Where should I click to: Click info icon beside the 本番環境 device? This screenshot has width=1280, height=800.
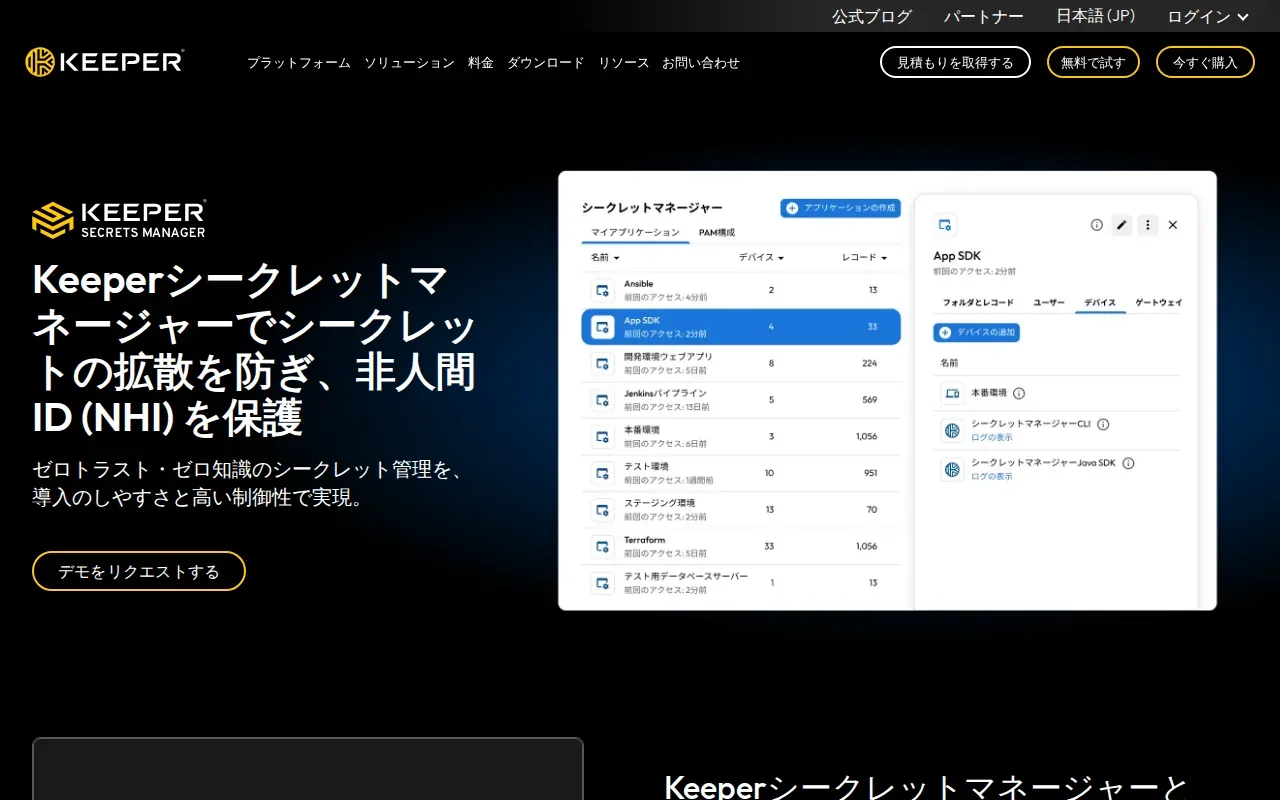1019,393
